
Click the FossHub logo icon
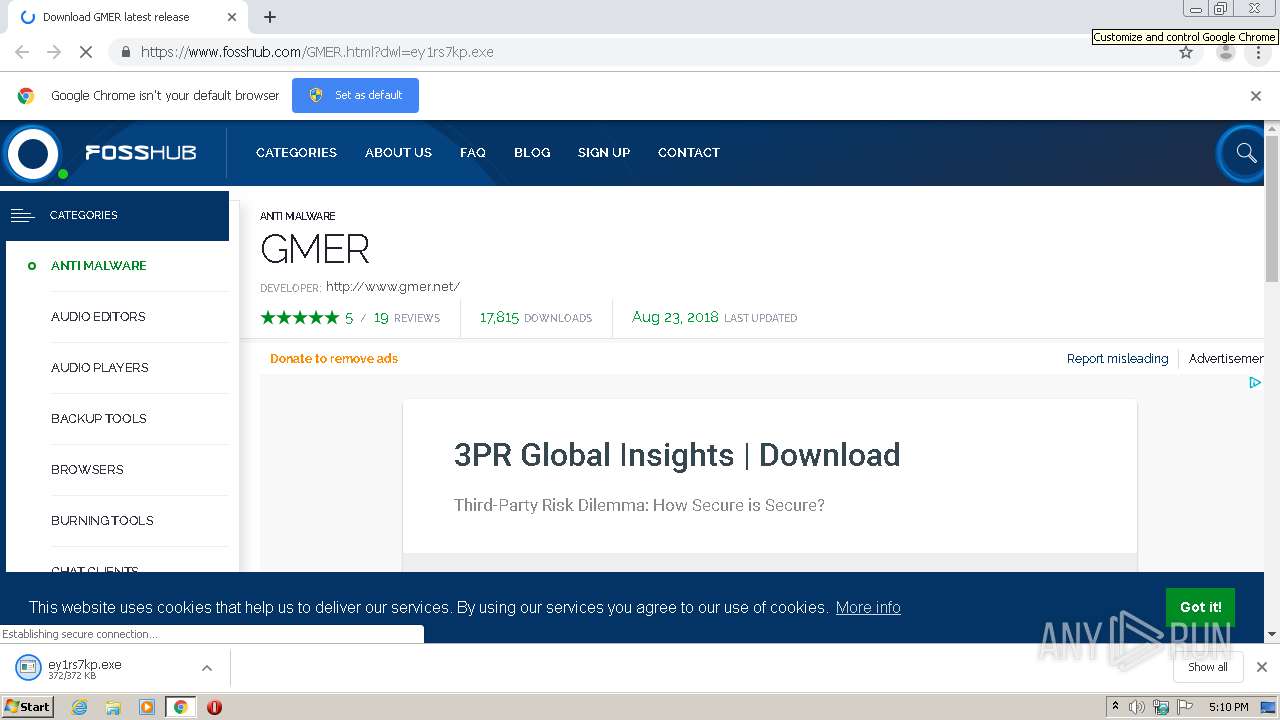click(33, 153)
